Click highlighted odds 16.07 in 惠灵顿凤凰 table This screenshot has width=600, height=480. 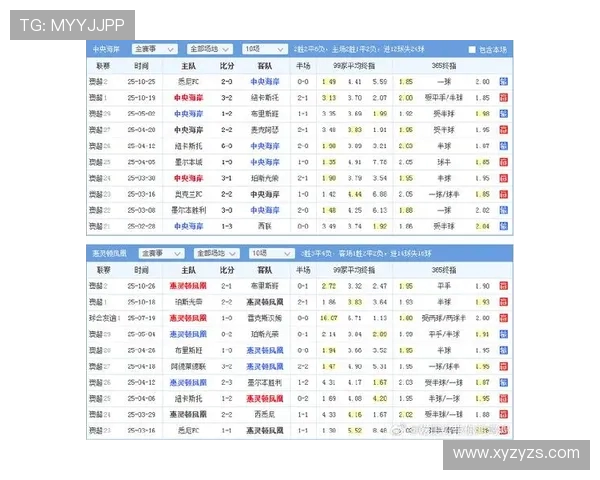click(x=329, y=318)
